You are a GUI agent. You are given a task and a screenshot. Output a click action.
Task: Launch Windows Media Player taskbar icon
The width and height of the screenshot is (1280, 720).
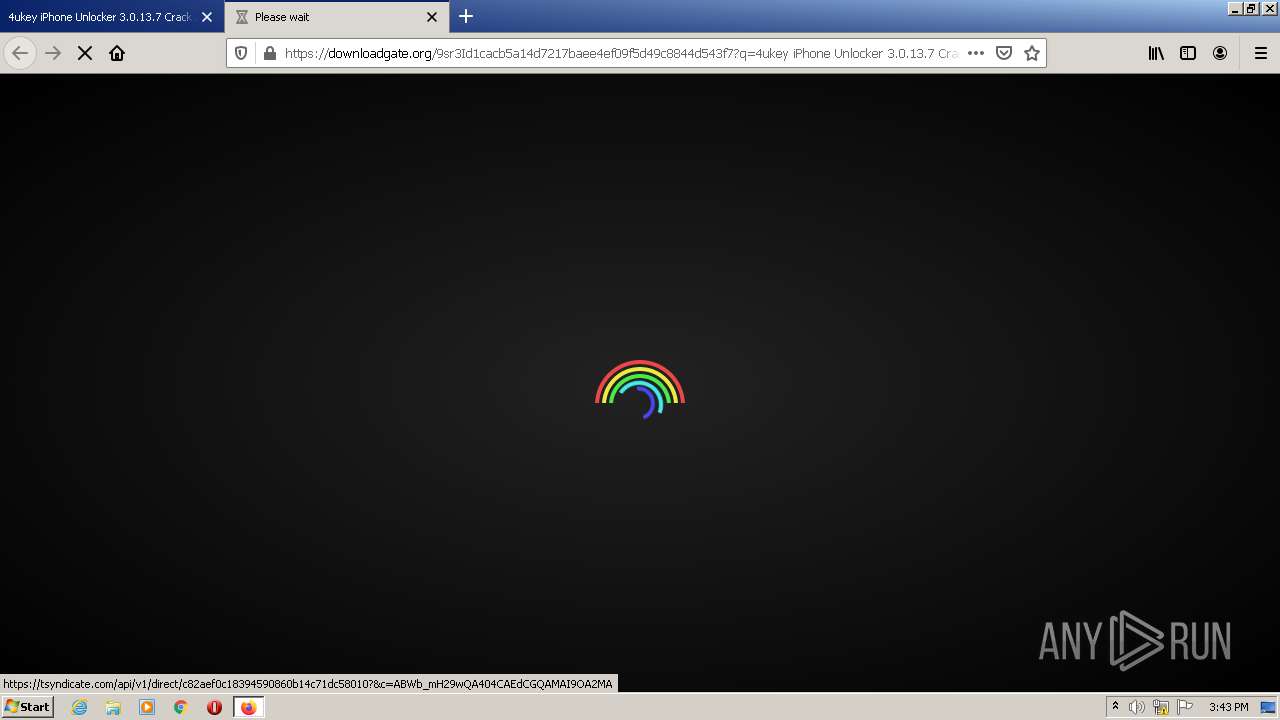coord(147,707)
